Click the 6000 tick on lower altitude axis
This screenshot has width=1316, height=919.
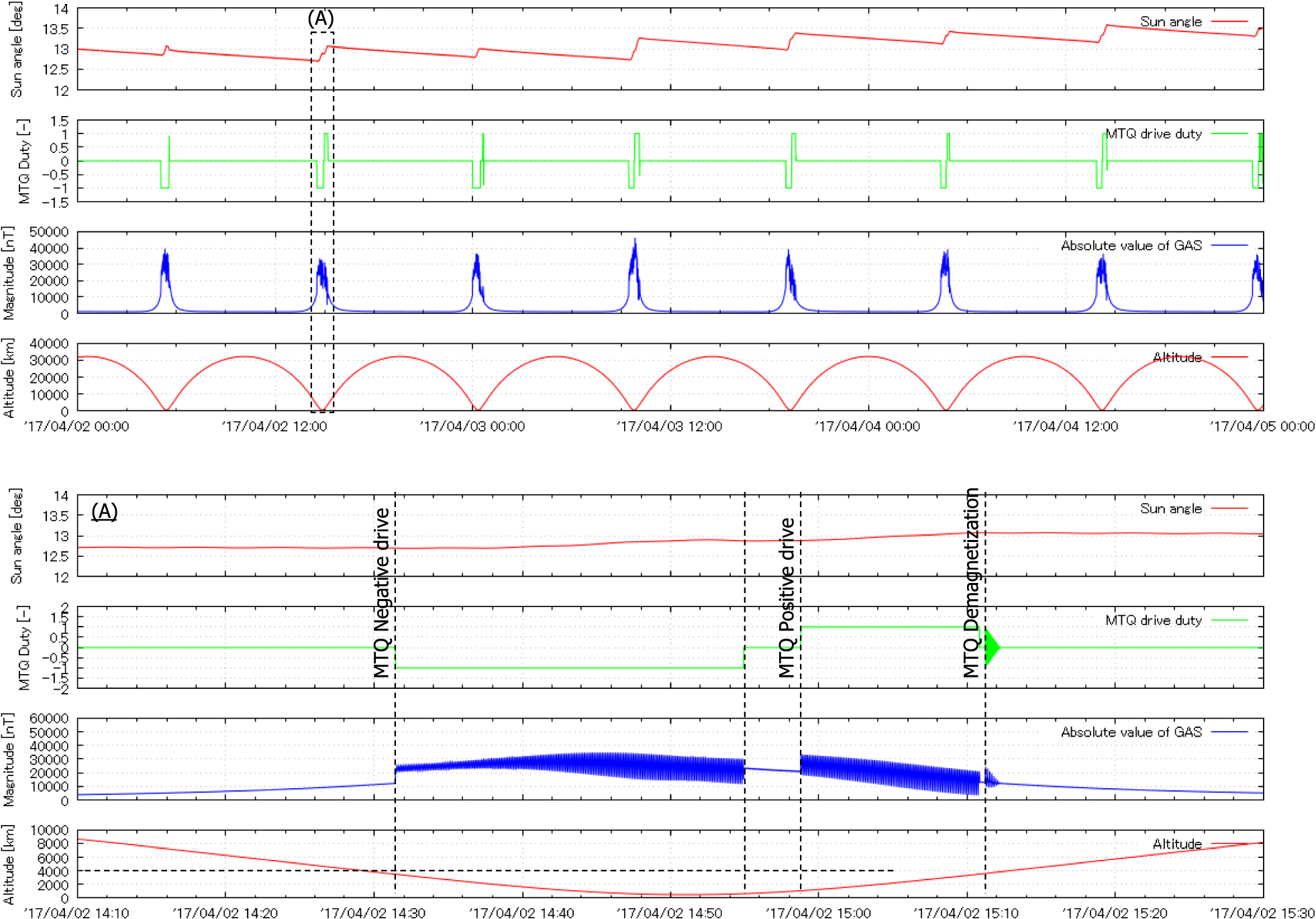[53, 858]
